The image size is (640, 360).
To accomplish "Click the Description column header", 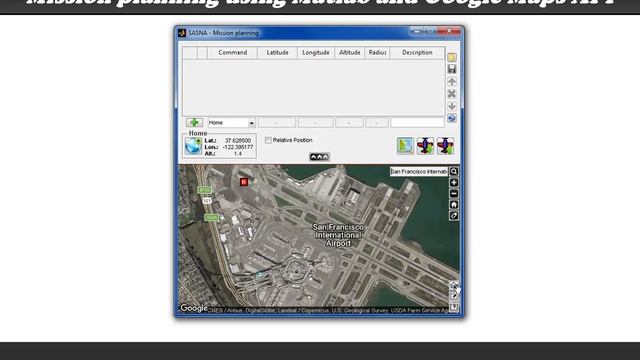I will (x=417, y=53).
